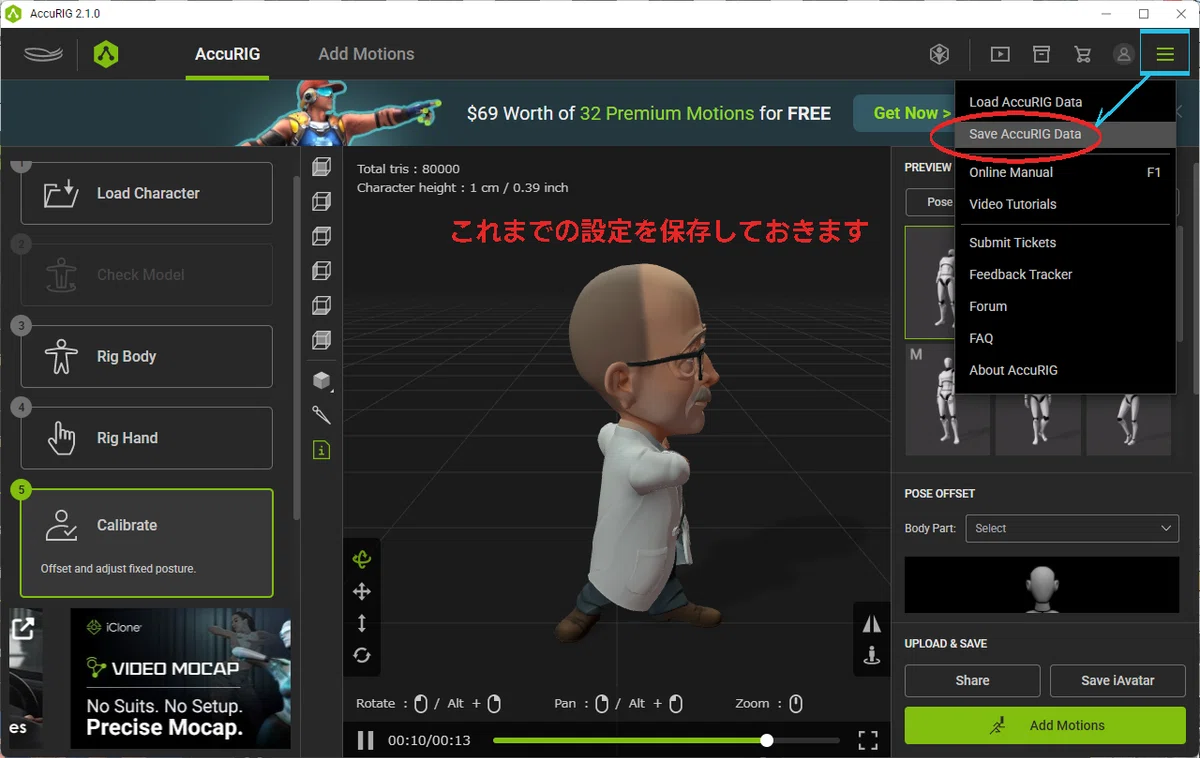This screenshot has width=1200, height=758.
Task: Open the content archive box icon
Action: (1041, 54)
